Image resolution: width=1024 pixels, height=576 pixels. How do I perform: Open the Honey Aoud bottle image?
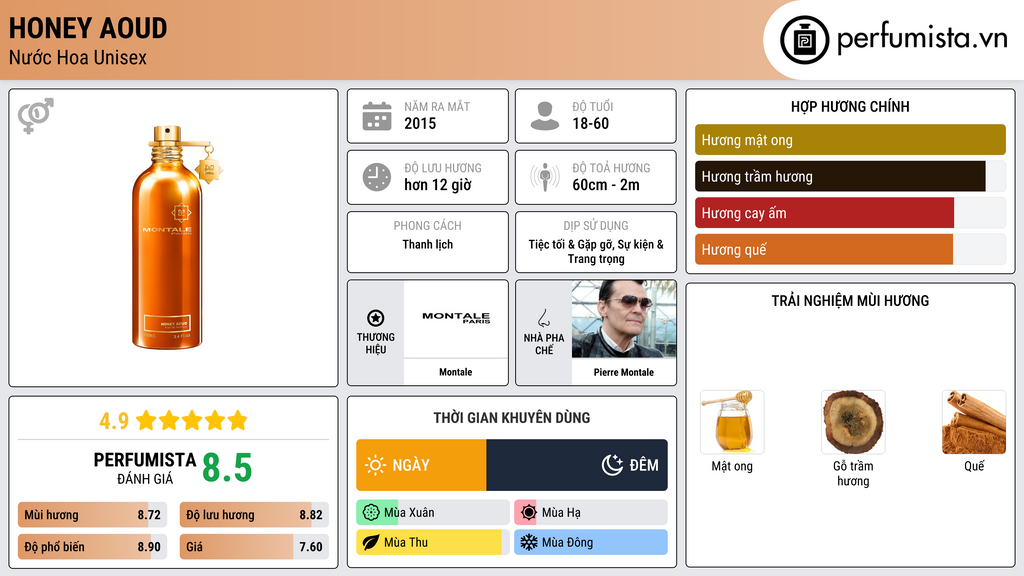(177, 237)
